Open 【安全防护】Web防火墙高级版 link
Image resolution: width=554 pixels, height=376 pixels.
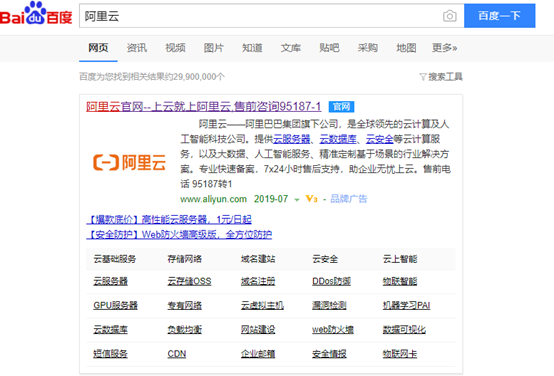(179, 235)
